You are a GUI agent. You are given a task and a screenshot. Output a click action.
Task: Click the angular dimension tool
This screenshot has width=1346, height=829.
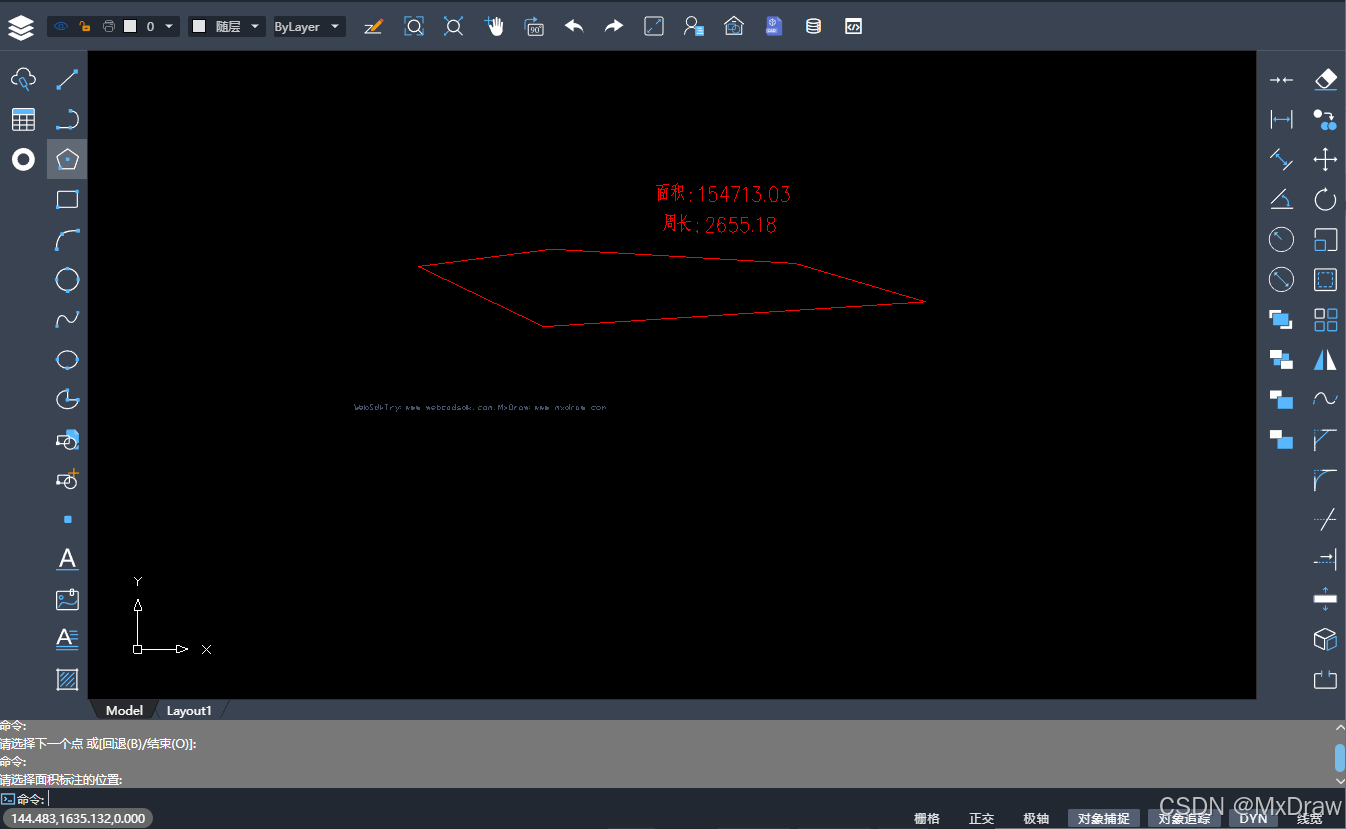coord(1281,199)
